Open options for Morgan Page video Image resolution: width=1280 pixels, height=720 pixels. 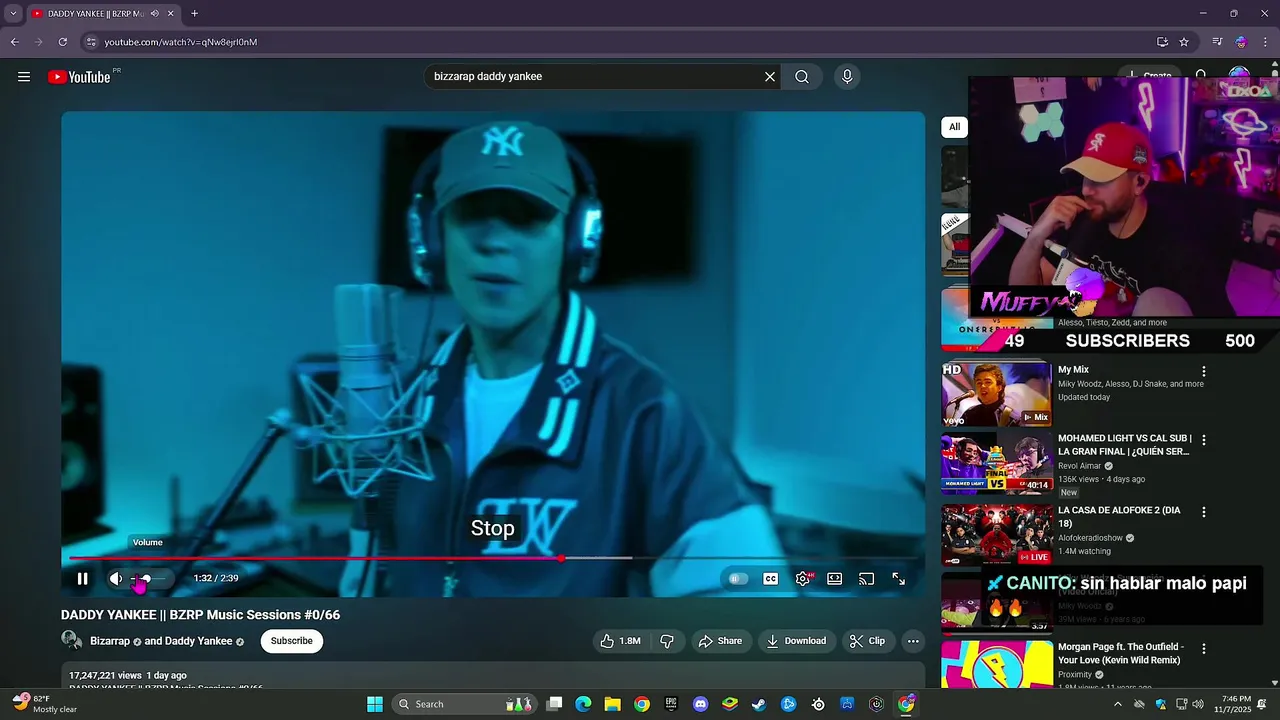click(1204, 649)
